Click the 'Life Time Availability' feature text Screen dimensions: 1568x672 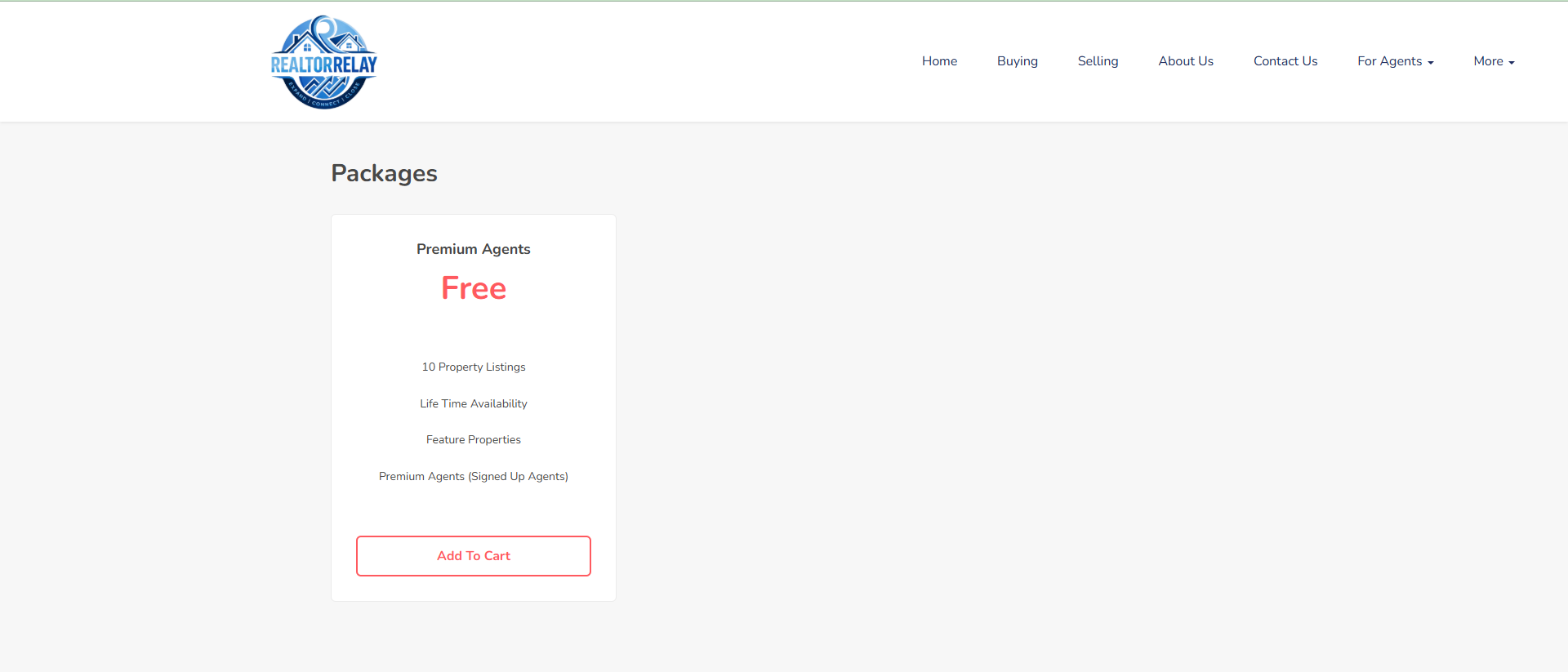[474, 403]
